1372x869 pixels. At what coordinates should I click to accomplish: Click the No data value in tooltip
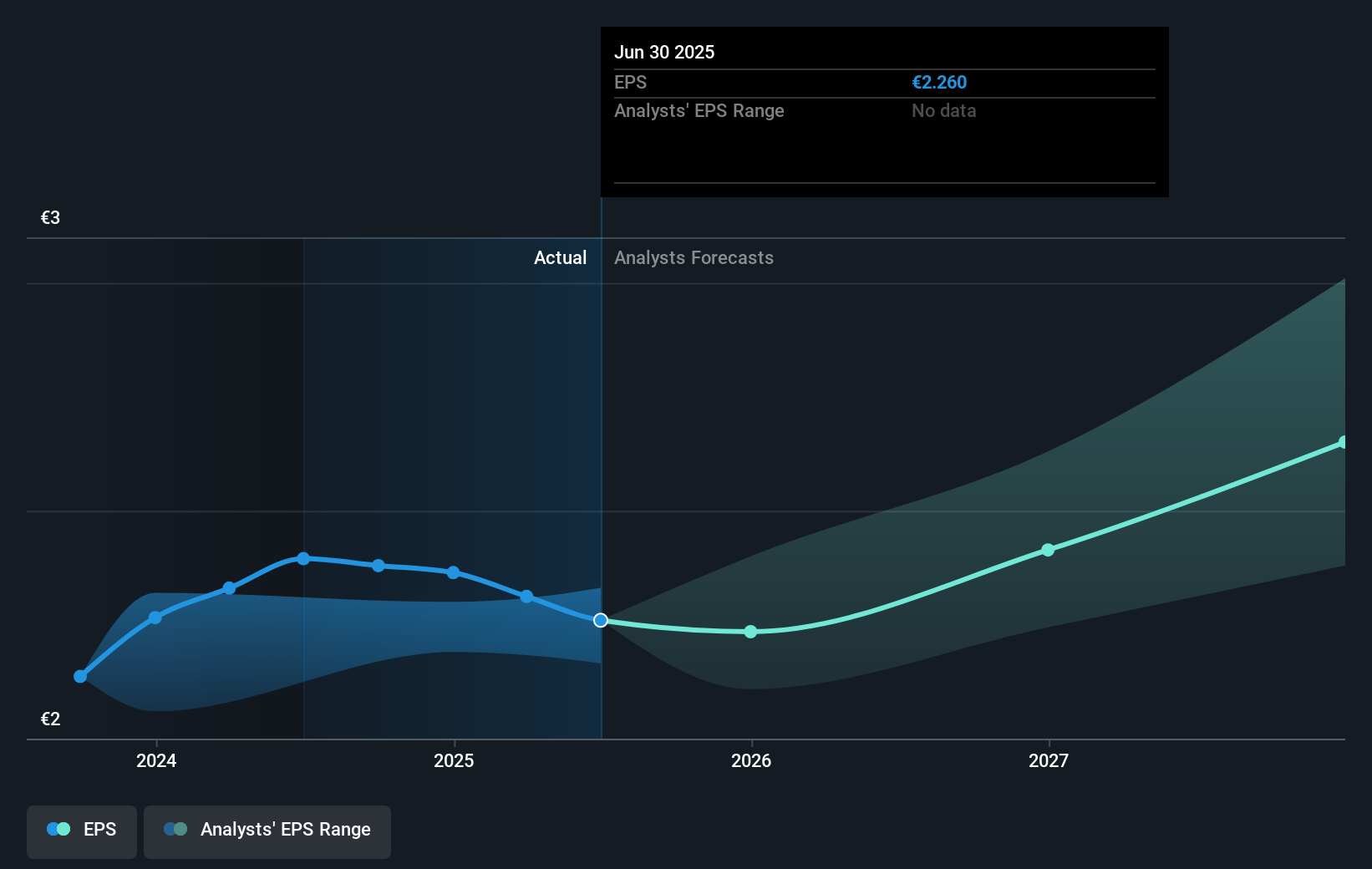(x=943, y=110)
